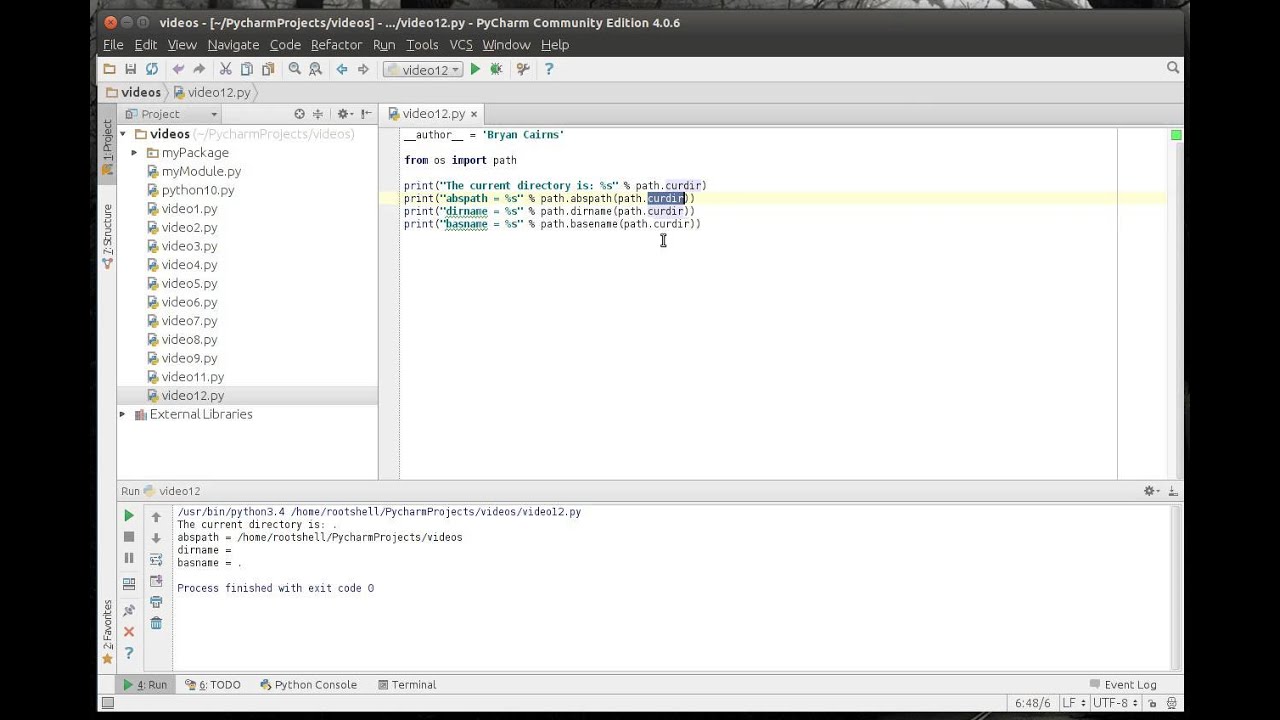Viewport: 1280px width, 720px height.
Task: Select video11.py in project tree
Action: point(193,377)
